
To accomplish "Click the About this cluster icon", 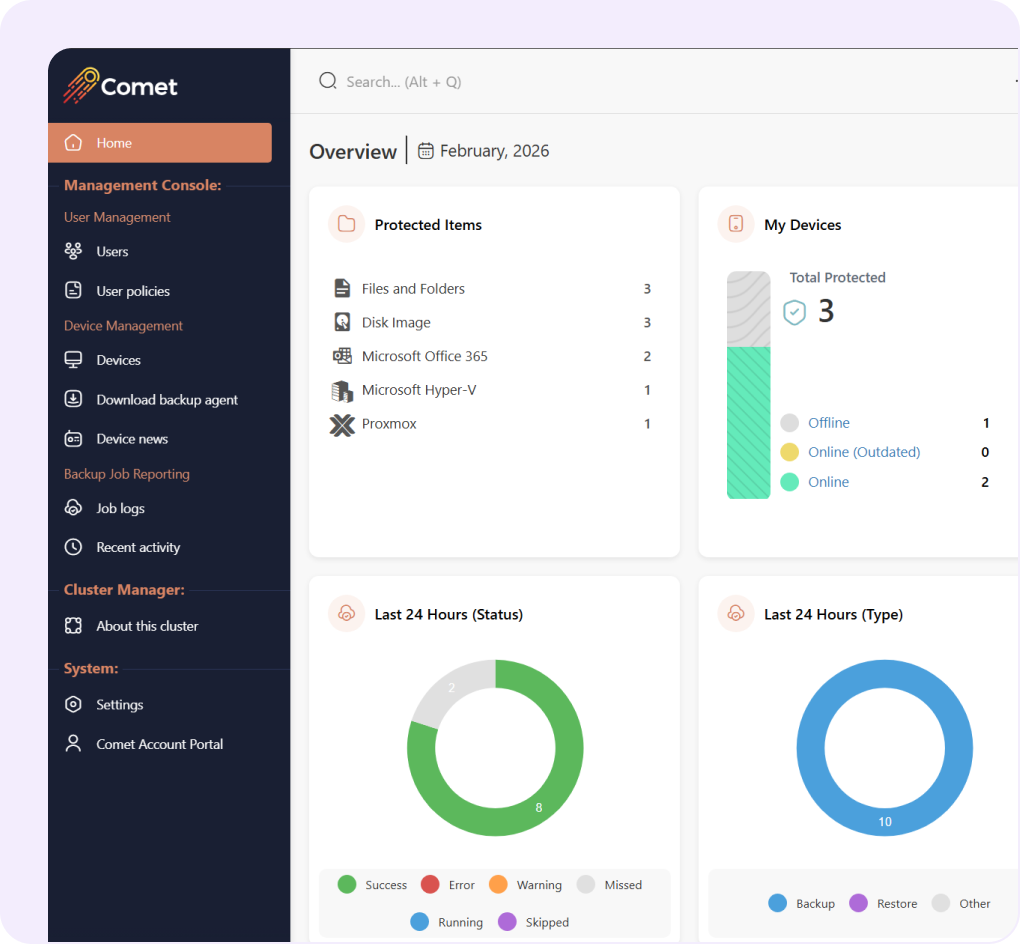I will [x=73, y=626].
